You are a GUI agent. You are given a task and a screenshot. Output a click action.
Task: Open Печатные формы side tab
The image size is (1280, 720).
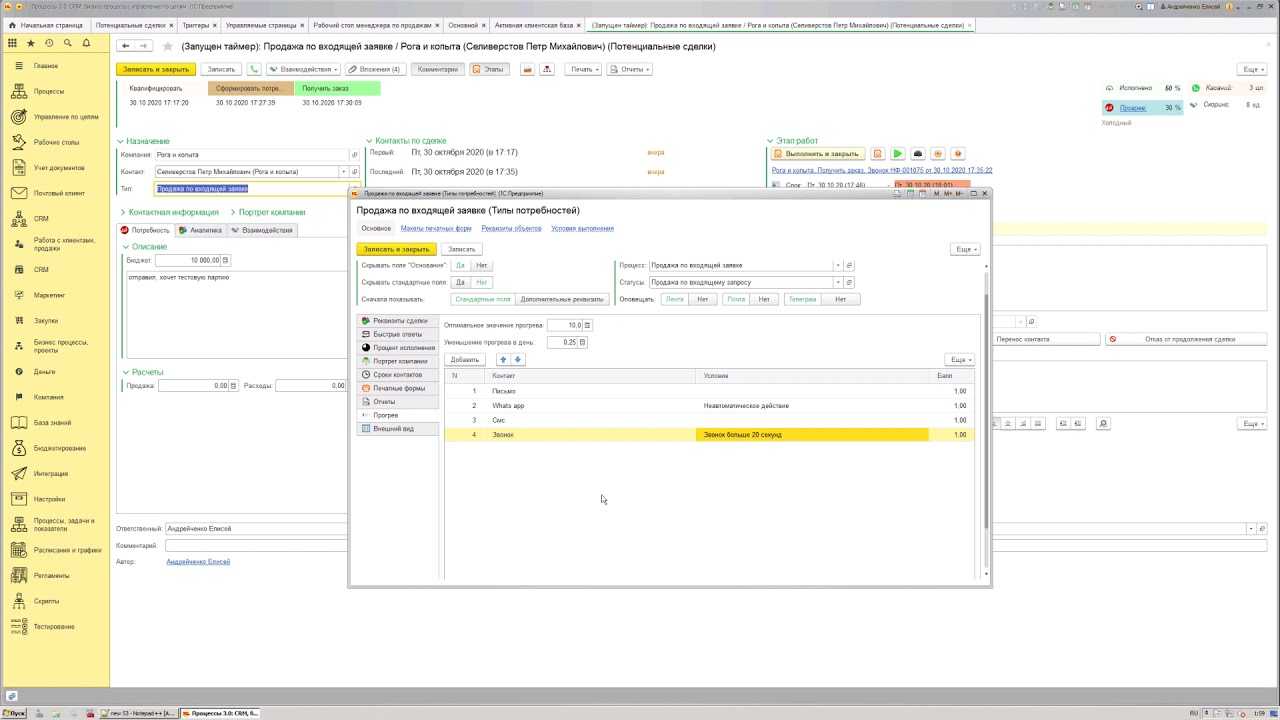pyautogui.click(x=399, y=388)
